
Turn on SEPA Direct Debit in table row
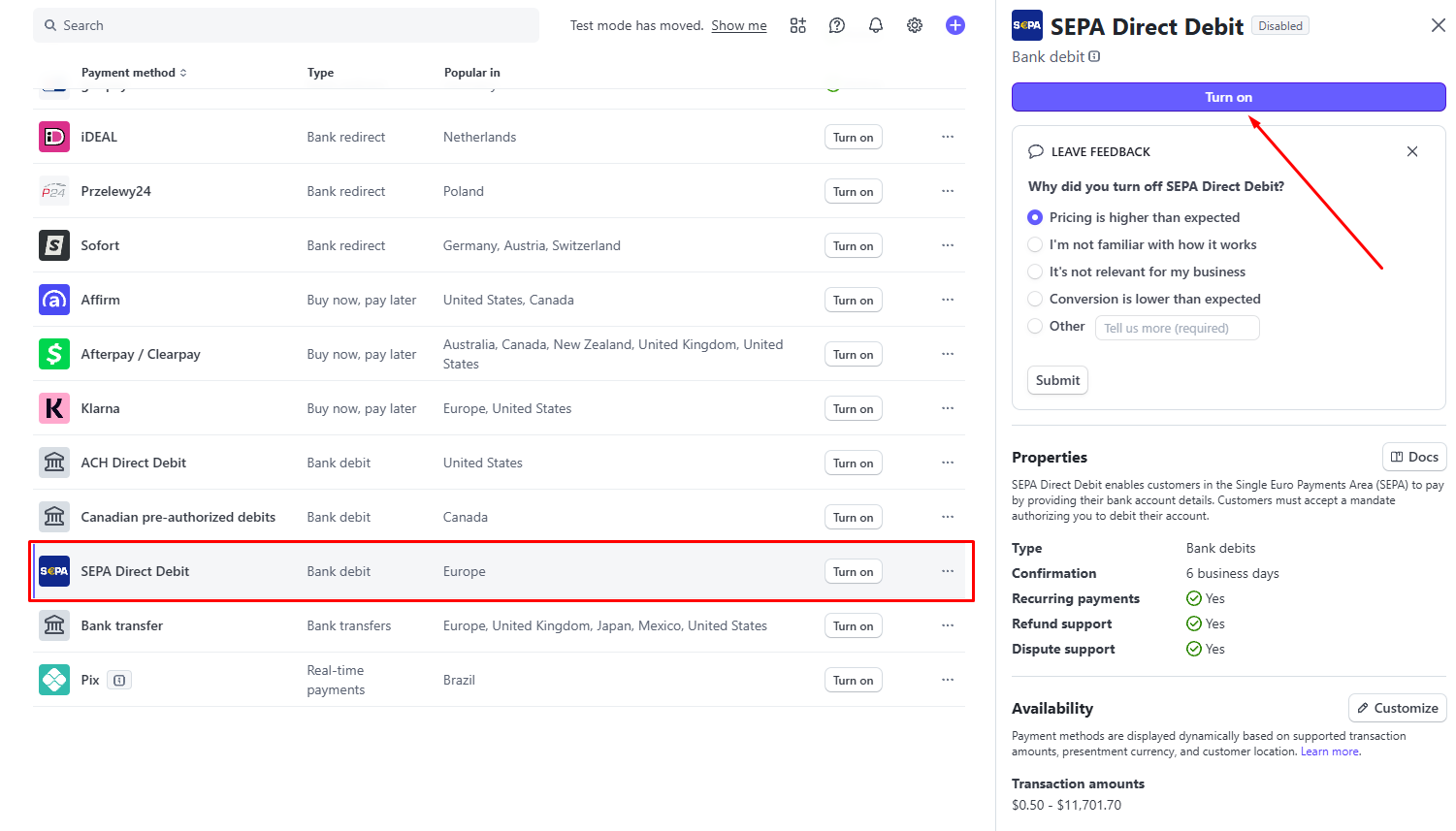tap(854, 571)
